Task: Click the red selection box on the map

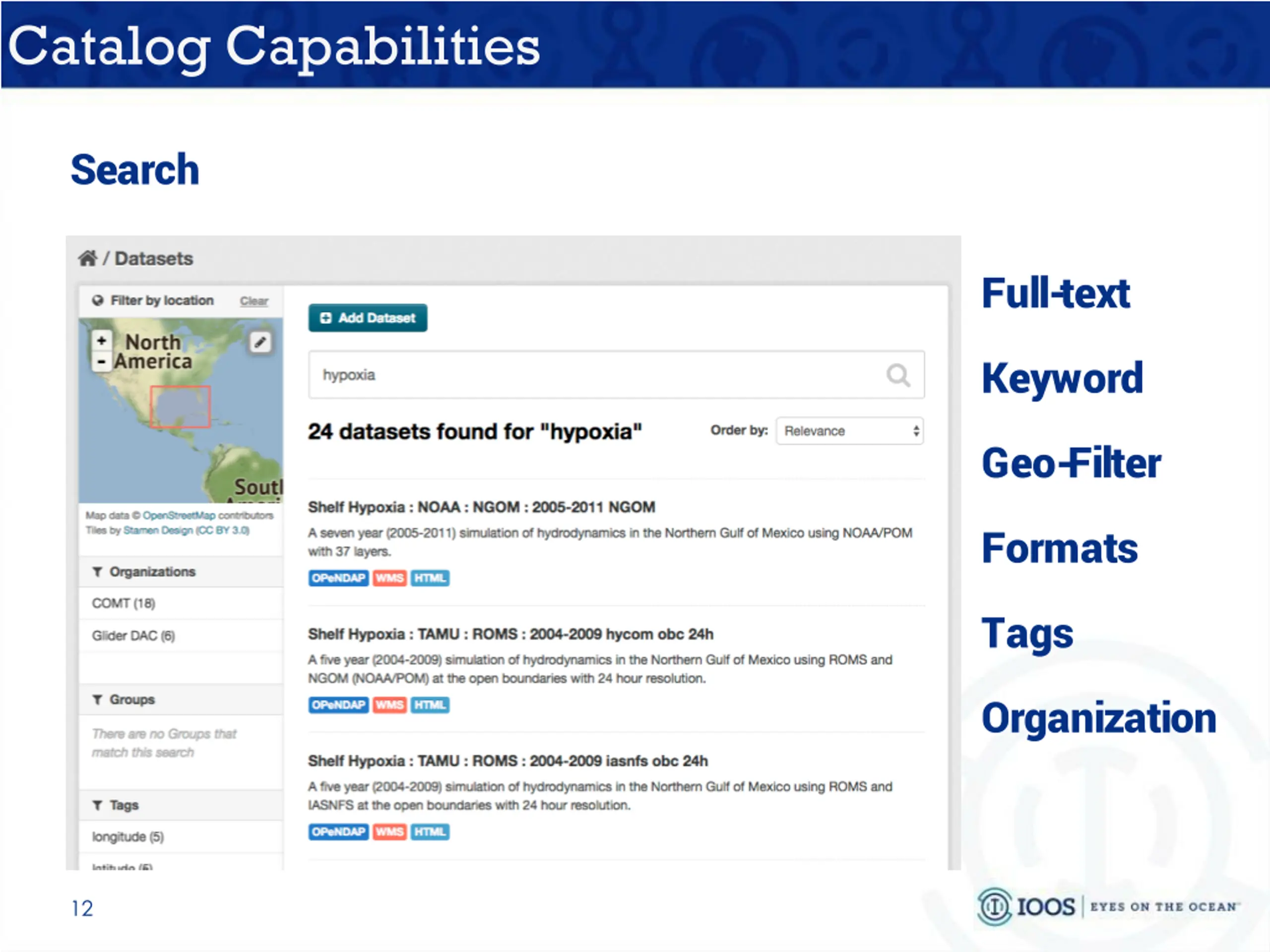Action: click(x=180, y=407)
